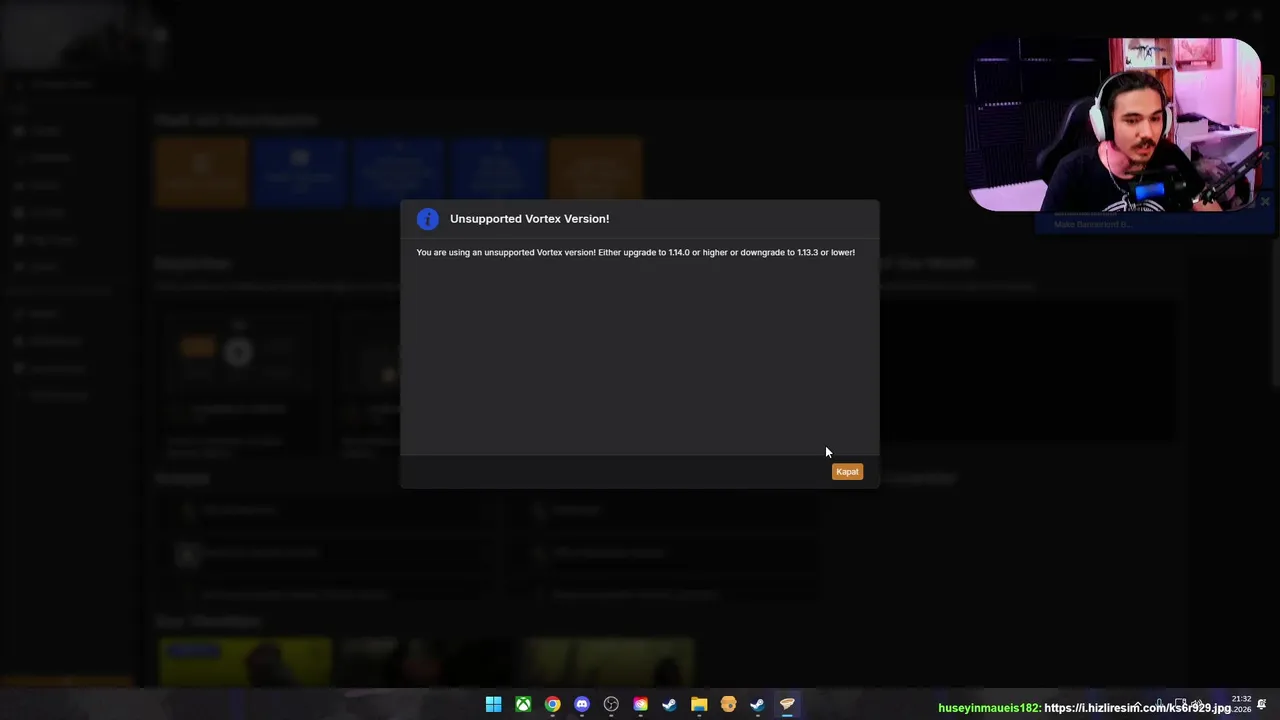1280x720 pixels.
Task: Click the unsupported Vortex version message text
Action: tap(635, 252)
